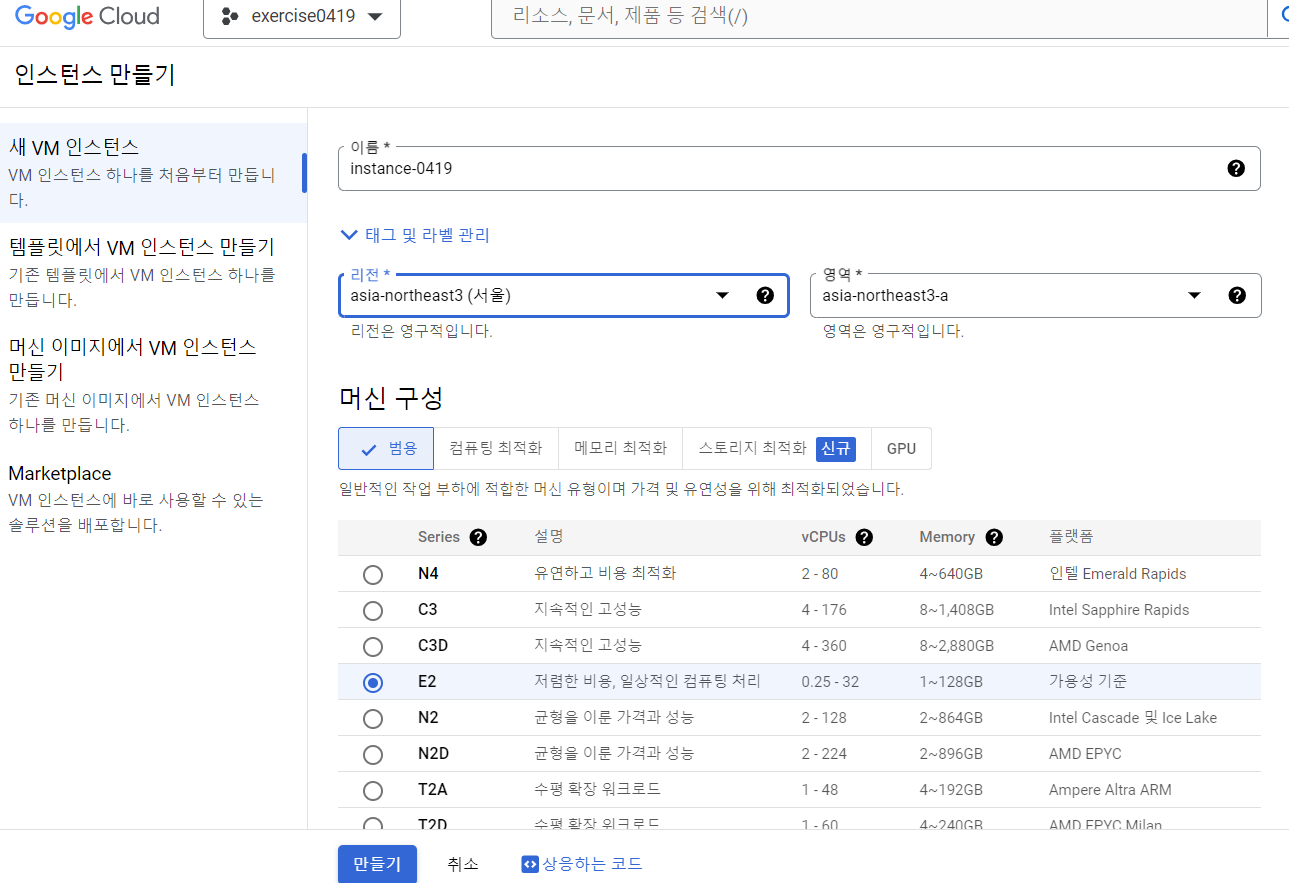The height and width of the screenshot is (883, 1289).
Task: Click the project hexagon icon beside exercise0419
Action: click(x=230, y=16)
